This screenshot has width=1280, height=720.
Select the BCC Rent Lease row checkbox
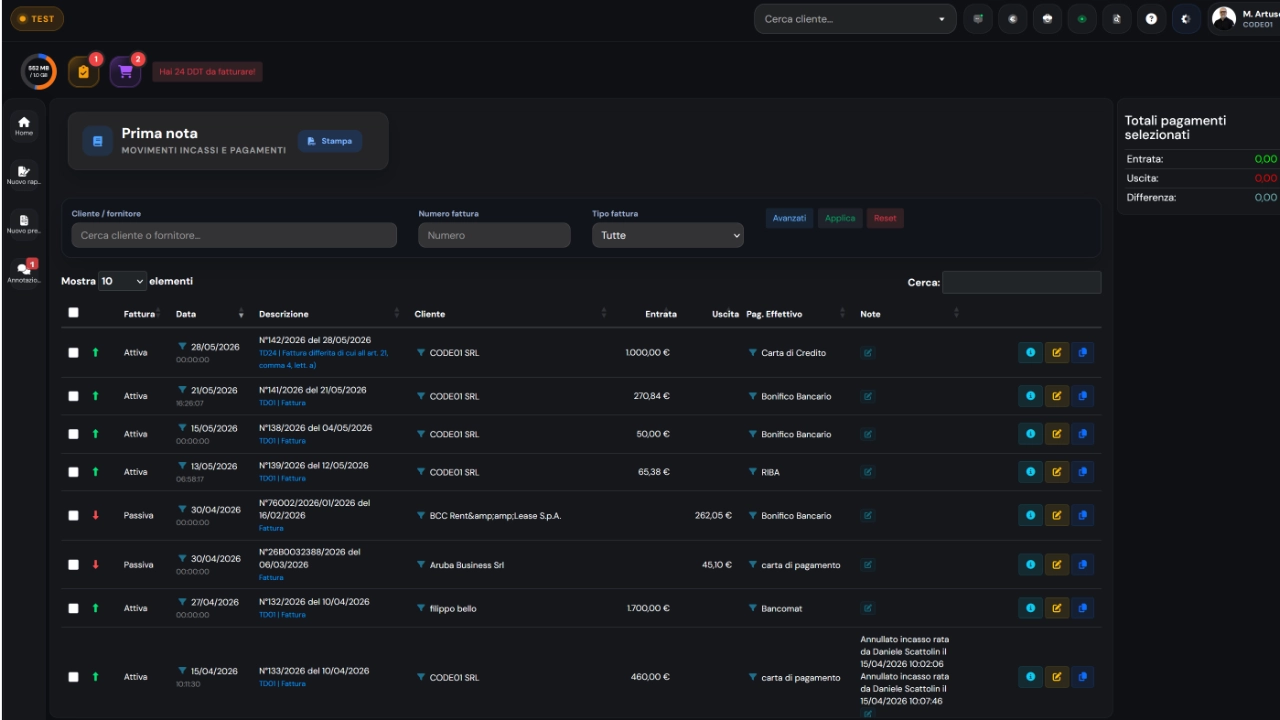point(73,515)
